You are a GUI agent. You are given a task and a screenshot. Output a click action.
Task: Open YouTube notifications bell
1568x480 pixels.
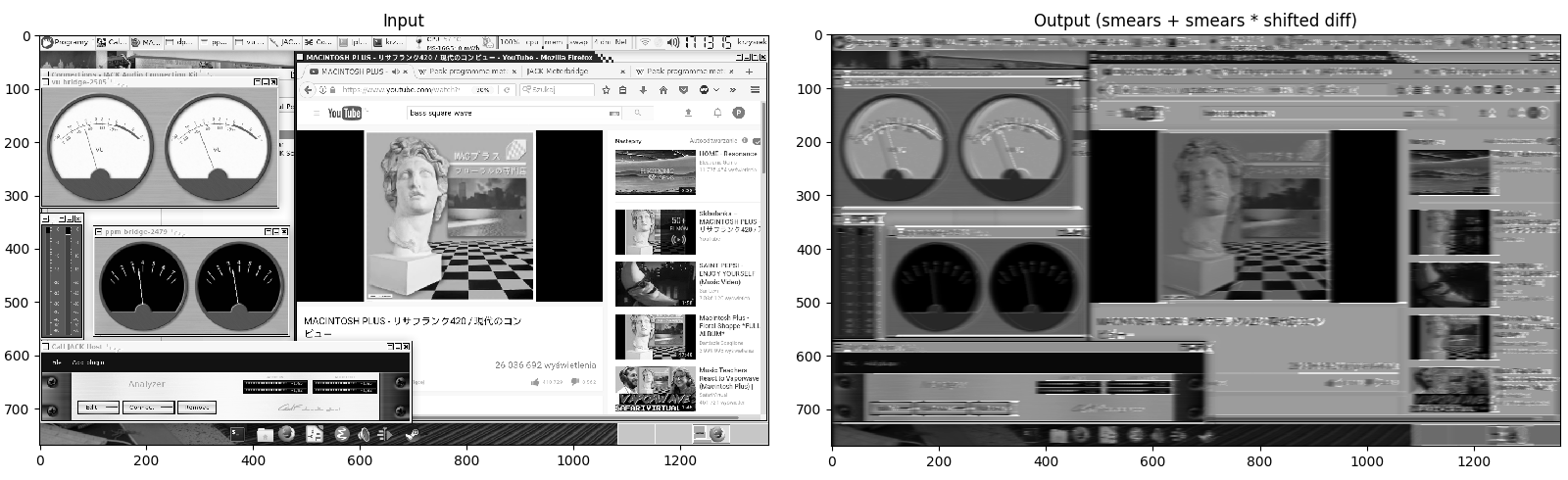click(x=717, y=113)
